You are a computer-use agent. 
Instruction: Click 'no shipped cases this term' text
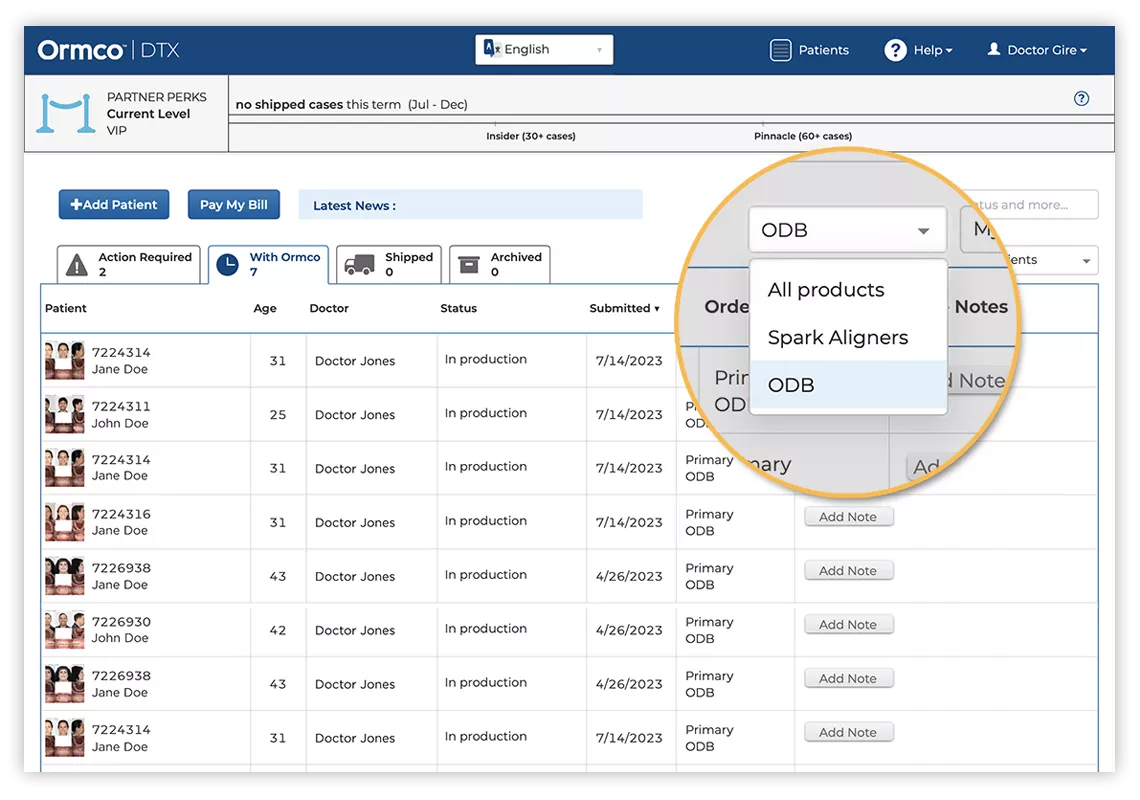[x=318, y=105]
